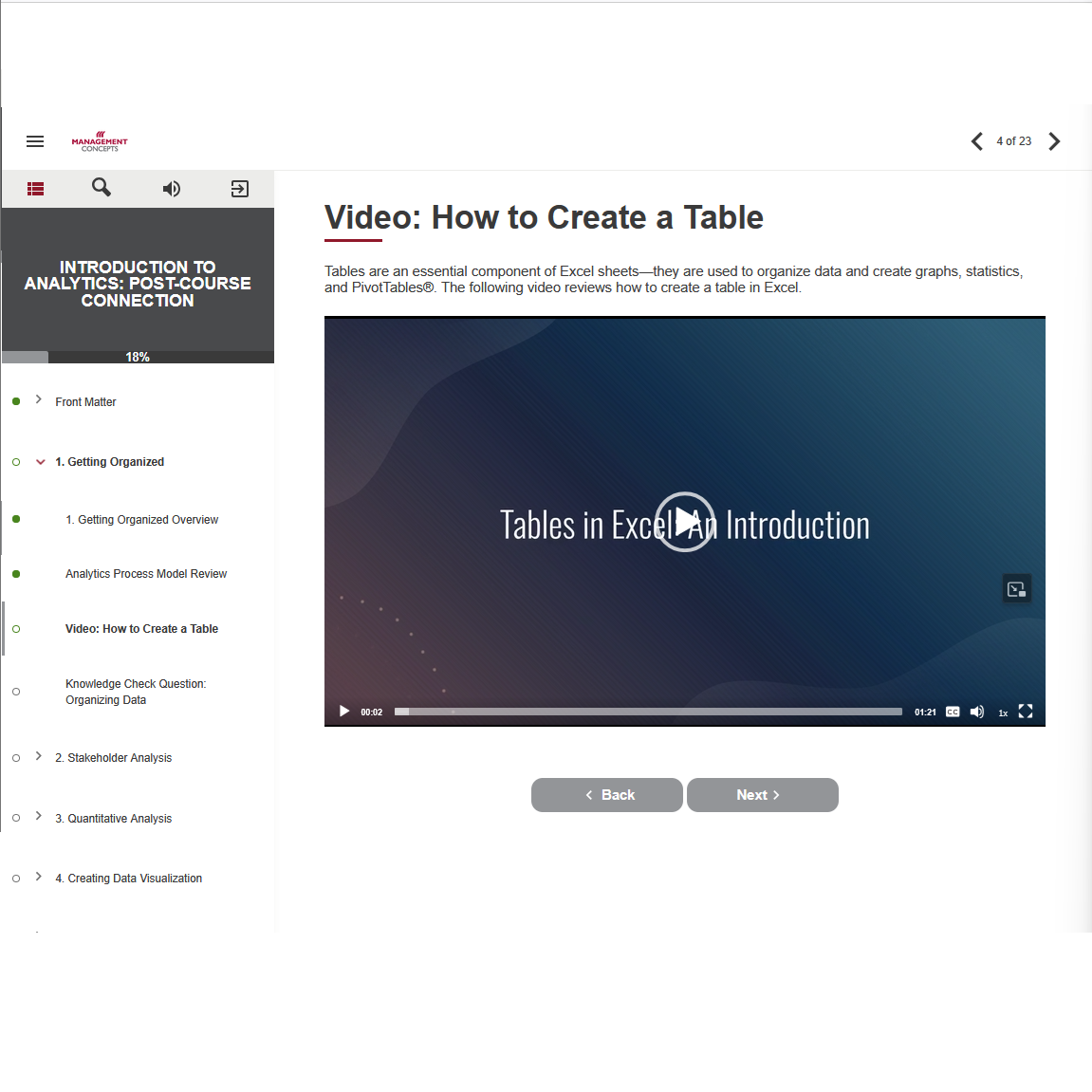Open Analytics Process Model Review
This screenshot has height=1092, width=1092.
pyautogui.click(x=146, y=574)
